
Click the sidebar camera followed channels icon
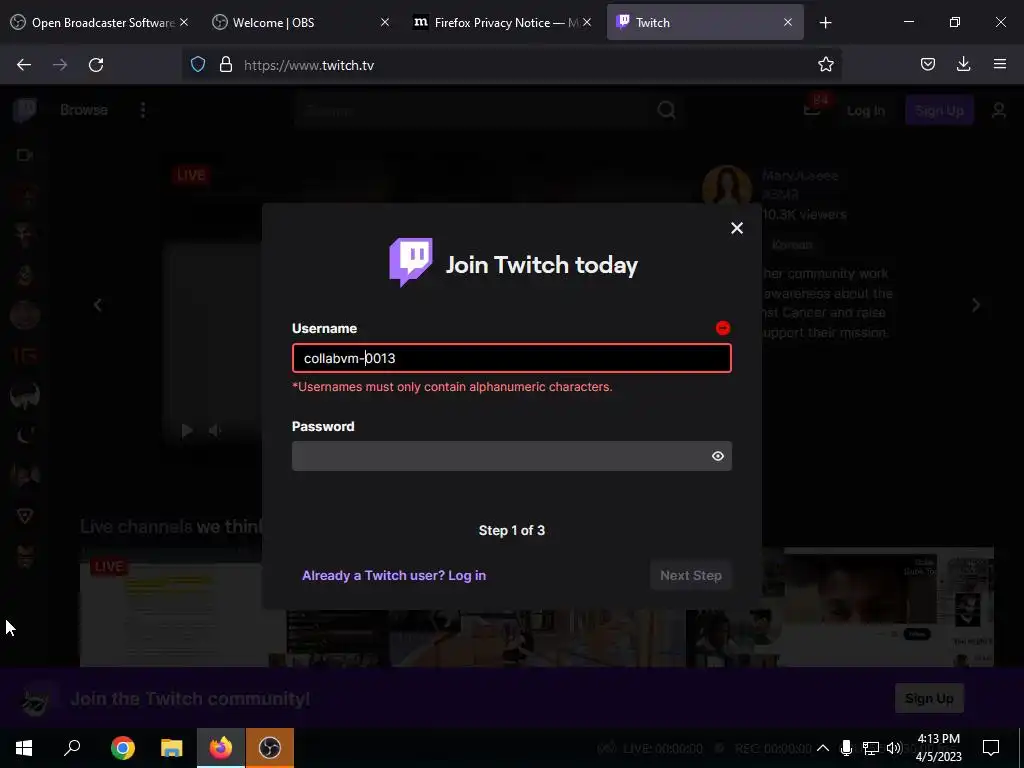(25, 155)
